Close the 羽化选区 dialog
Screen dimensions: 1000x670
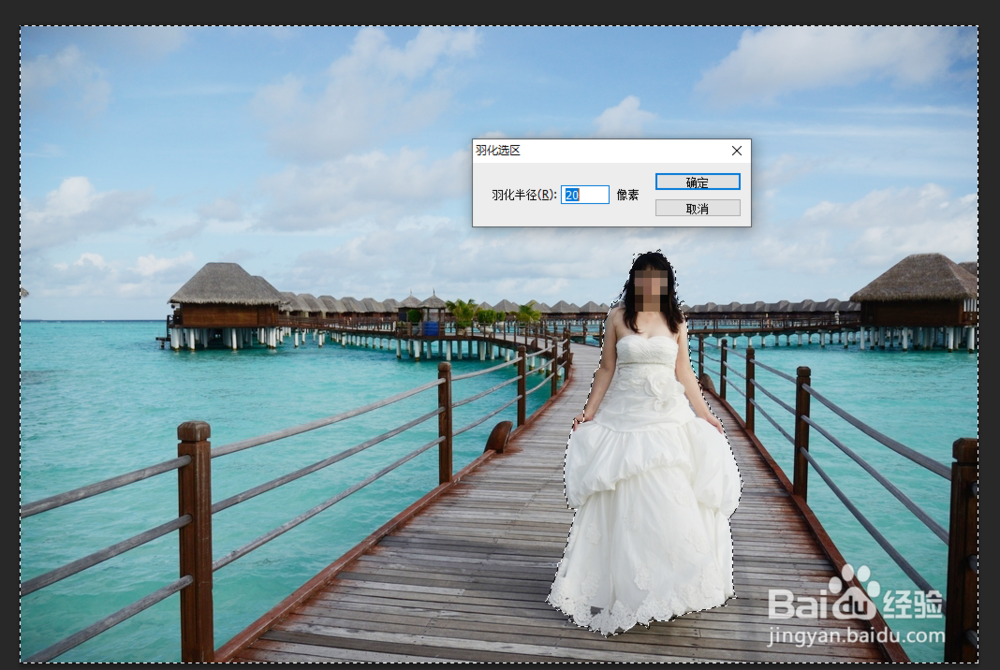click(737, 150)
